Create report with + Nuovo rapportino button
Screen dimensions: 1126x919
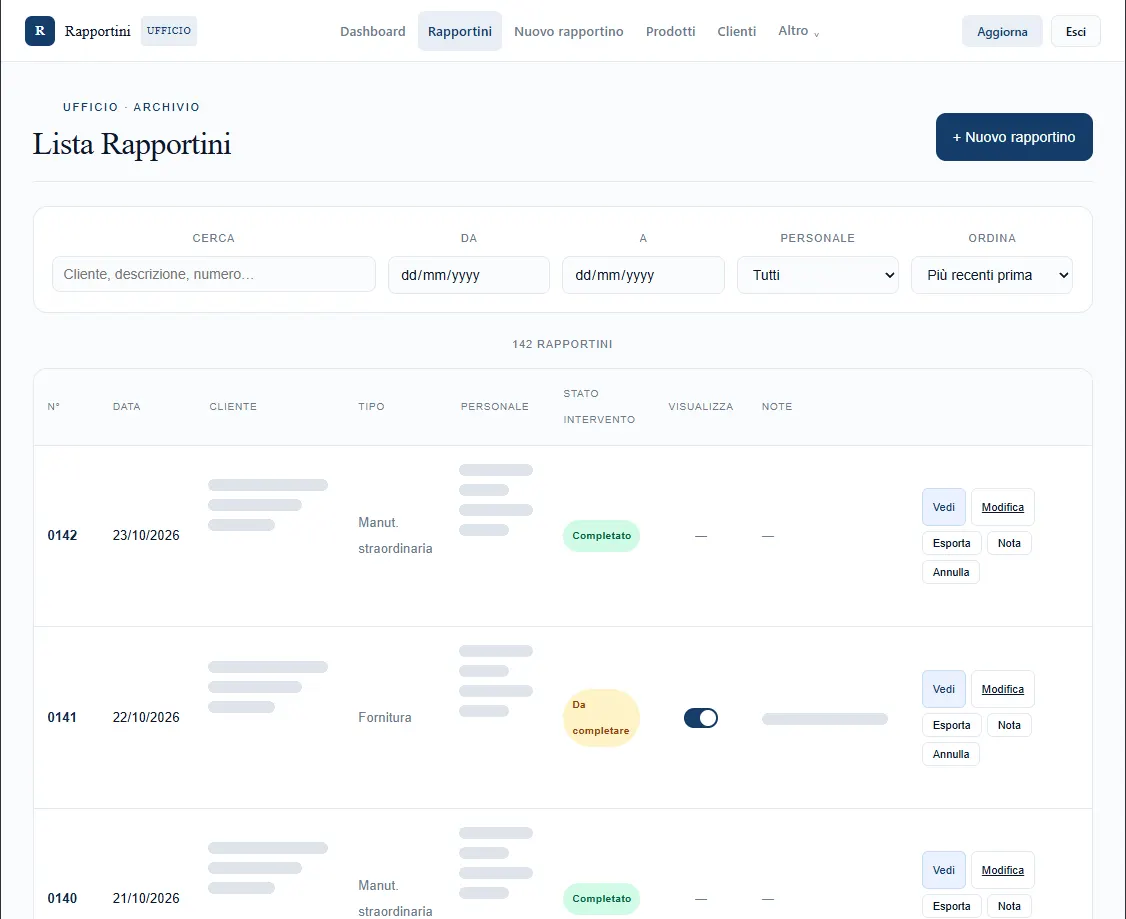pos(1013,137)
